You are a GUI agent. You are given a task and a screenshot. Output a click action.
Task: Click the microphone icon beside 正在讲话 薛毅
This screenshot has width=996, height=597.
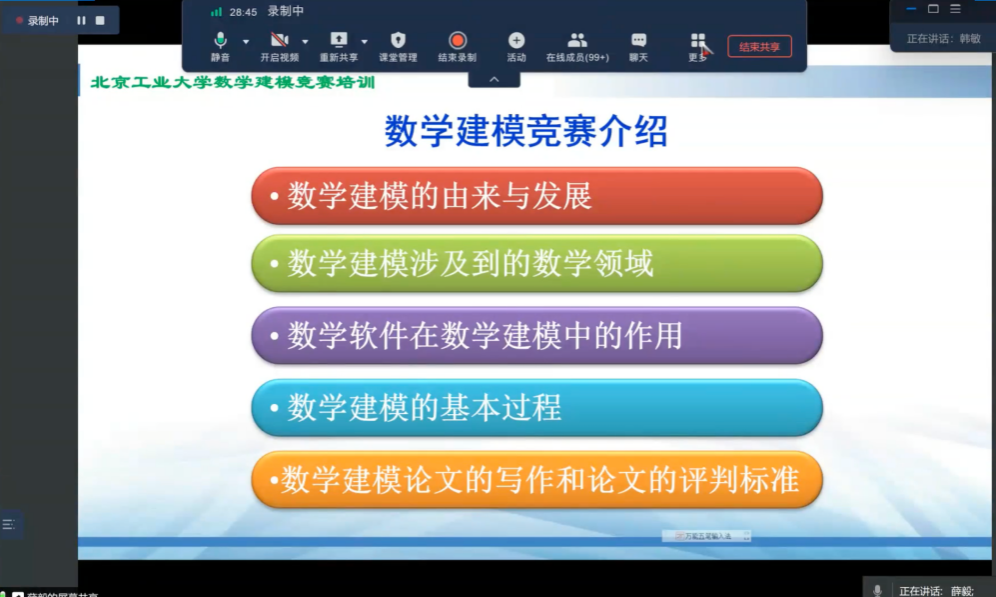click(x=877, y=590)
